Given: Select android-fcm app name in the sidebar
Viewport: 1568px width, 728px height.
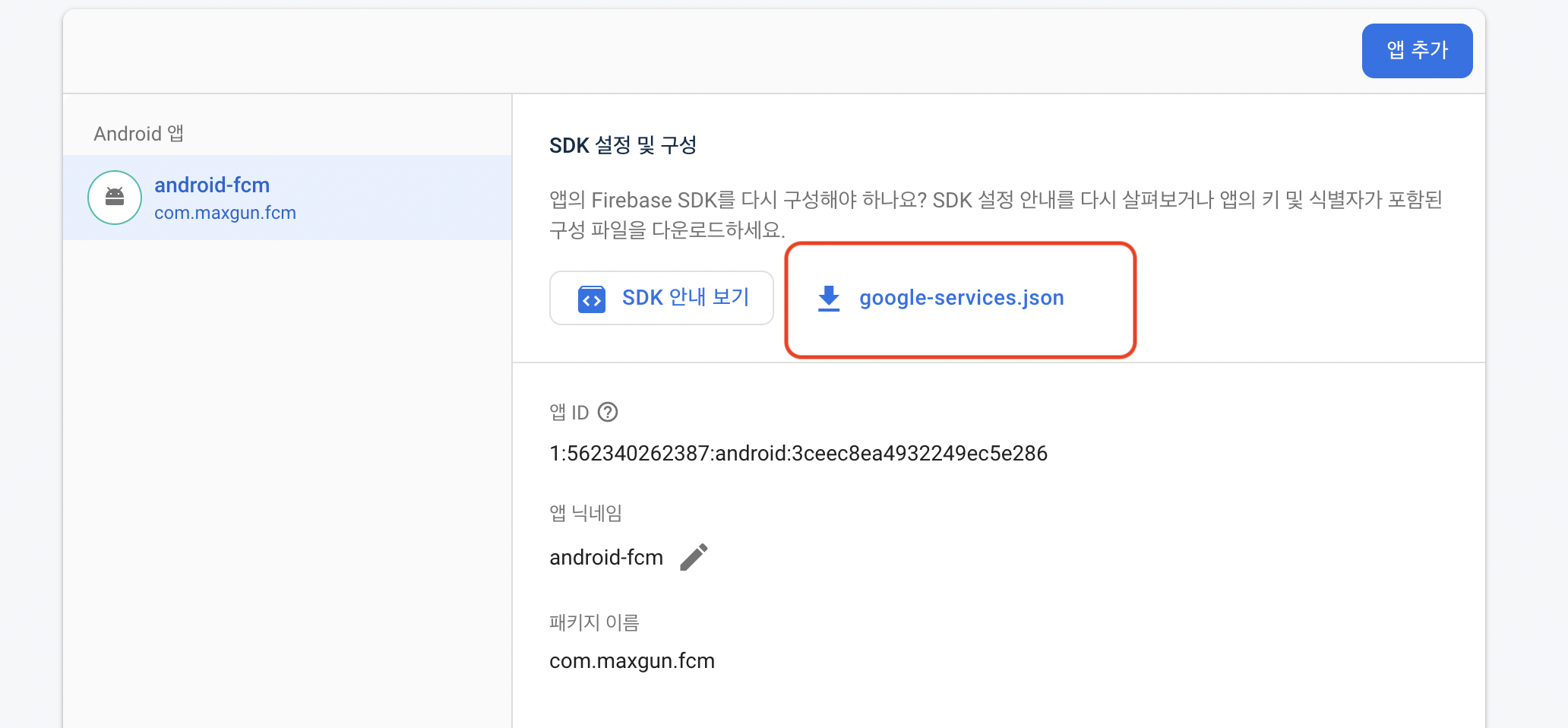Looking at the screenshot, I should tap(212, 185).
